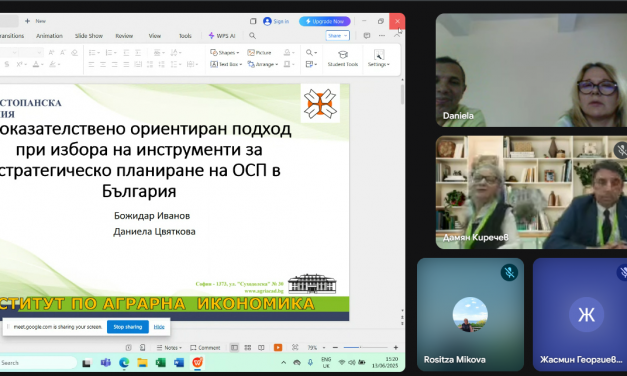
Task: Align text left
Action: tap(91, 64)
